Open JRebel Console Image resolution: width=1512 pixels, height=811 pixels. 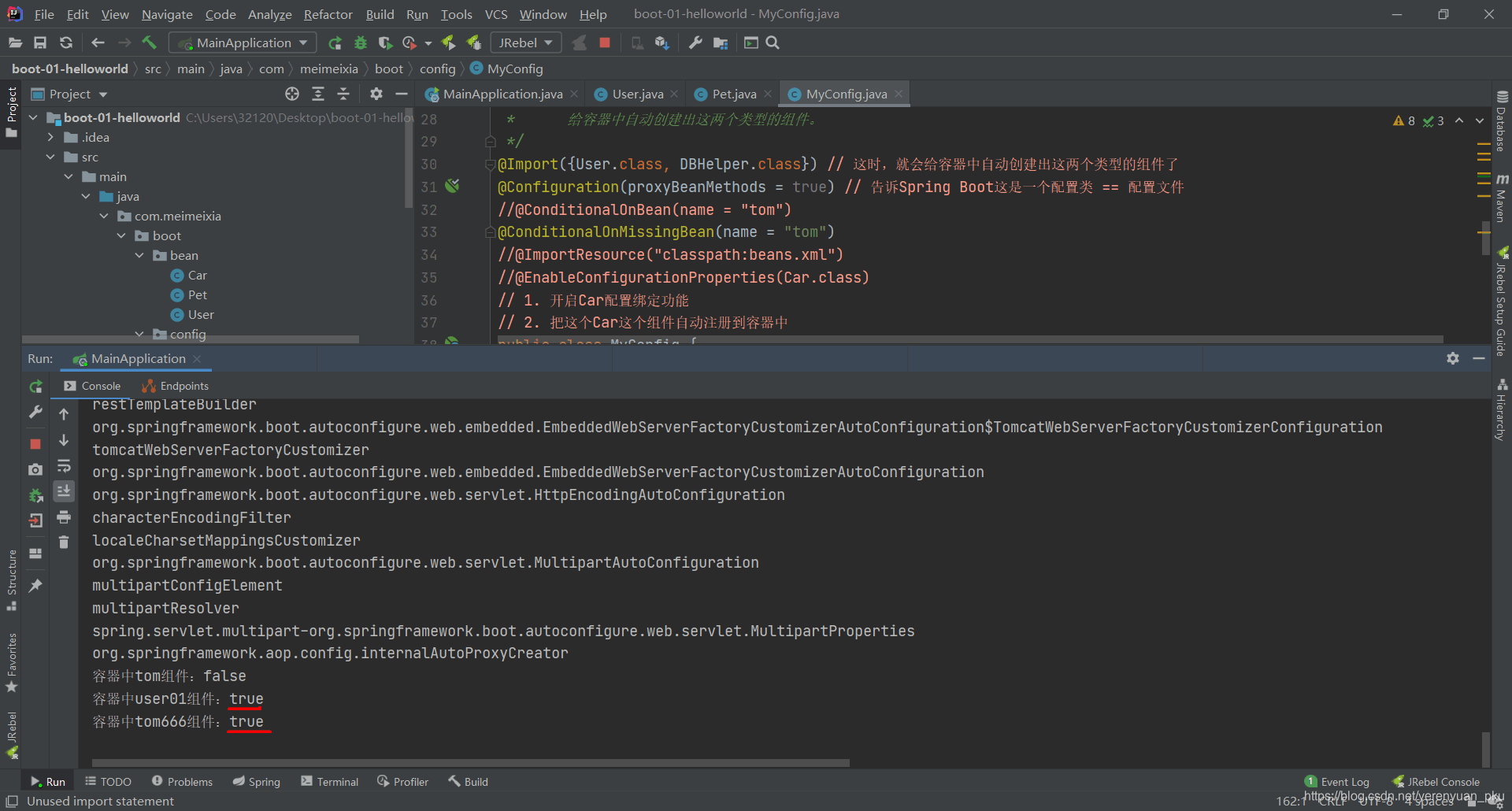pos(1436,782)
